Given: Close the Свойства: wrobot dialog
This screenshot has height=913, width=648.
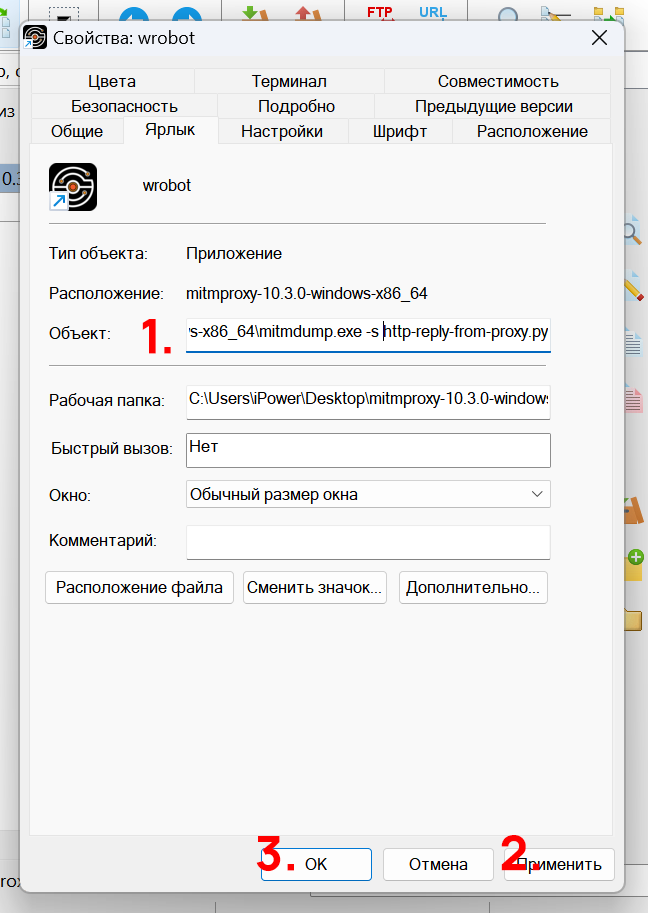Looking at the screenshot, I should click(x=599, y=38).
